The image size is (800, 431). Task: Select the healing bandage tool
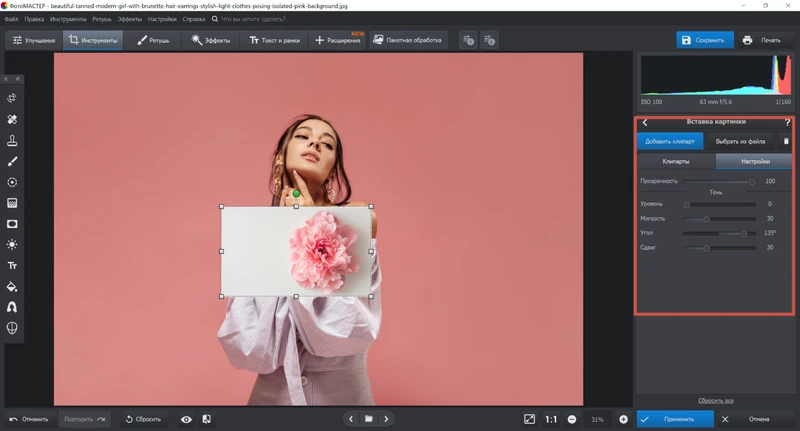click(12, 119)
